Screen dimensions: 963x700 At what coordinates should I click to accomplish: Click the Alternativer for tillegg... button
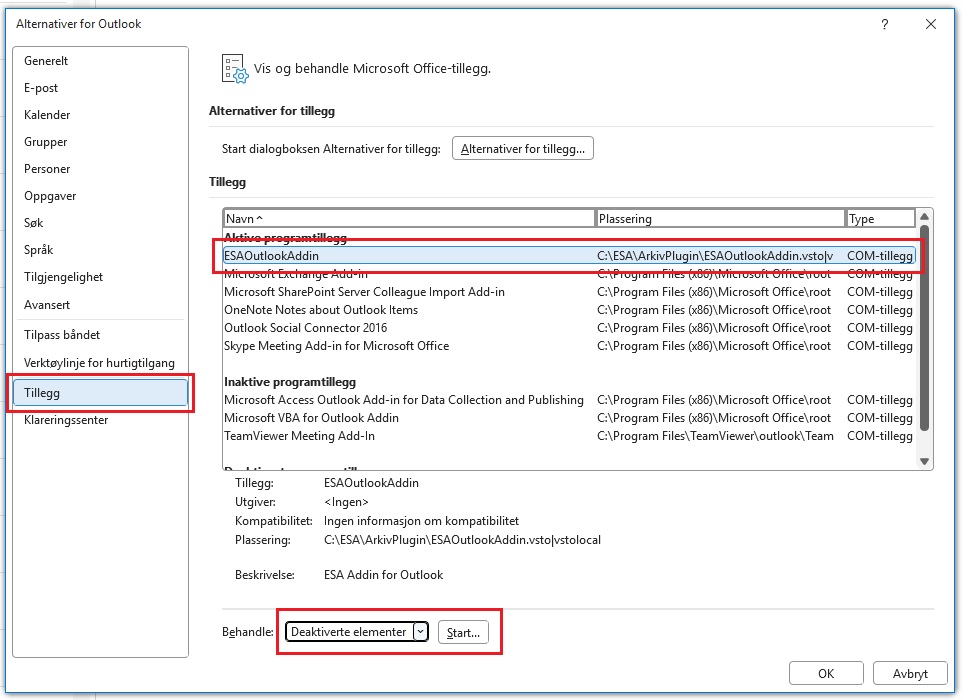pos(523,149)
